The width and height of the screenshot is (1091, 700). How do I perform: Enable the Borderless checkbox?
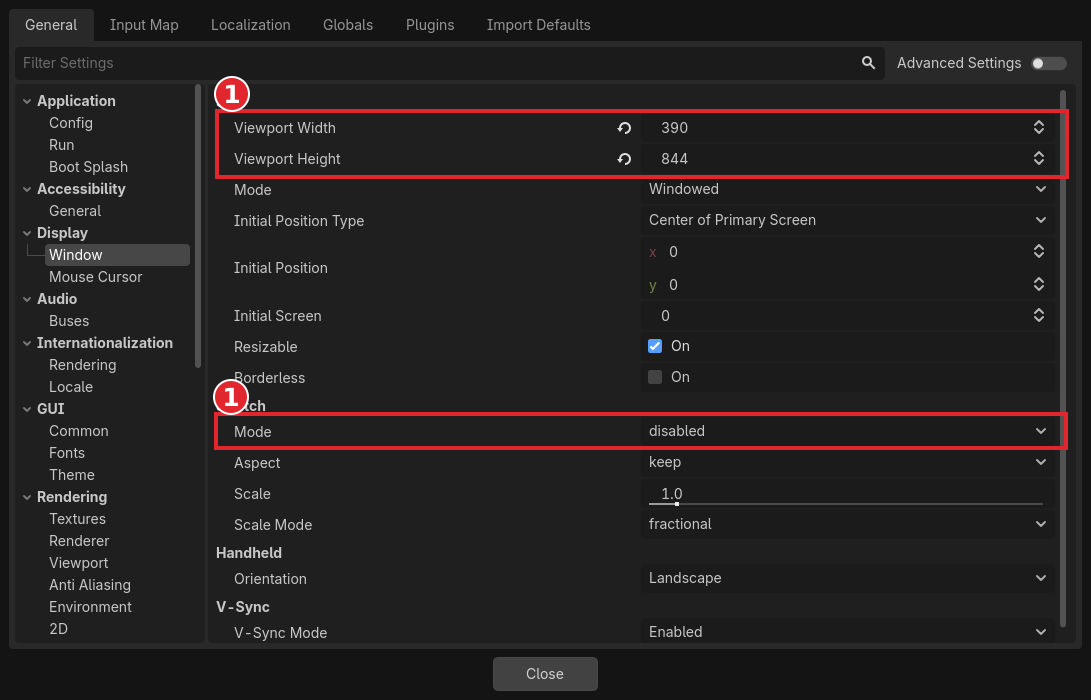pos(655,377)
